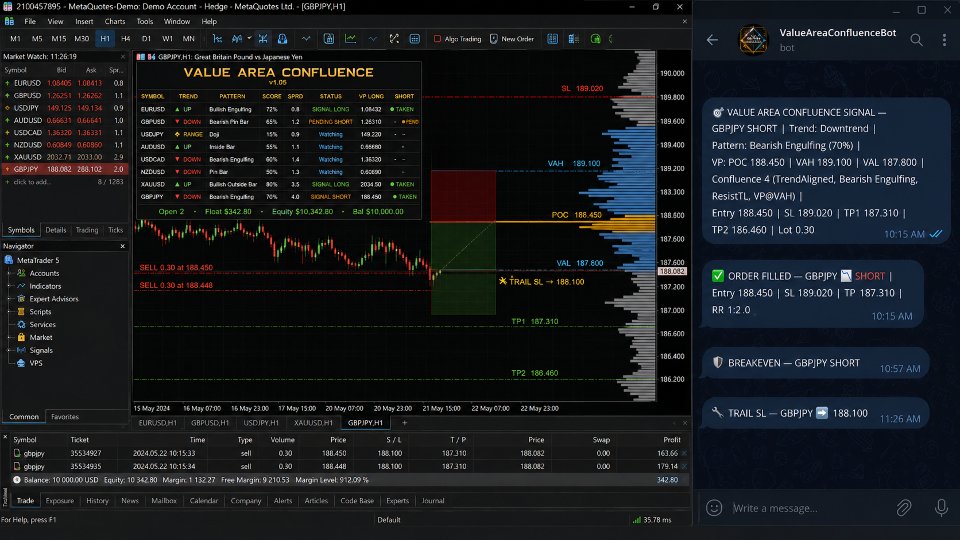Close the Navigator panel
Screen dimensions: 960x540
coord(122,246)
